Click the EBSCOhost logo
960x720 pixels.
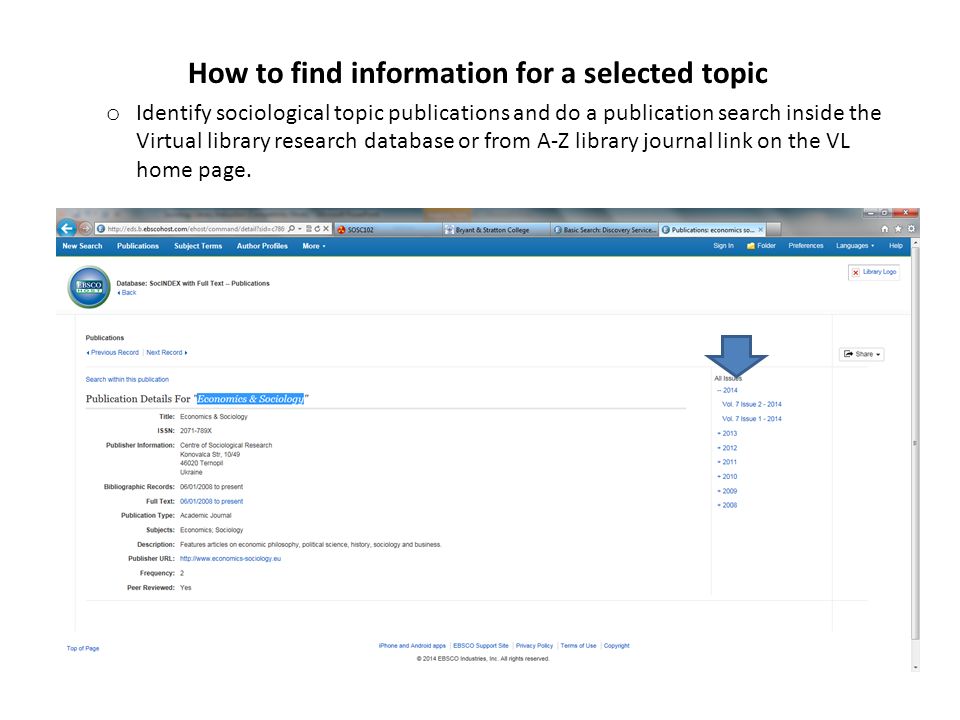point(89,287)
